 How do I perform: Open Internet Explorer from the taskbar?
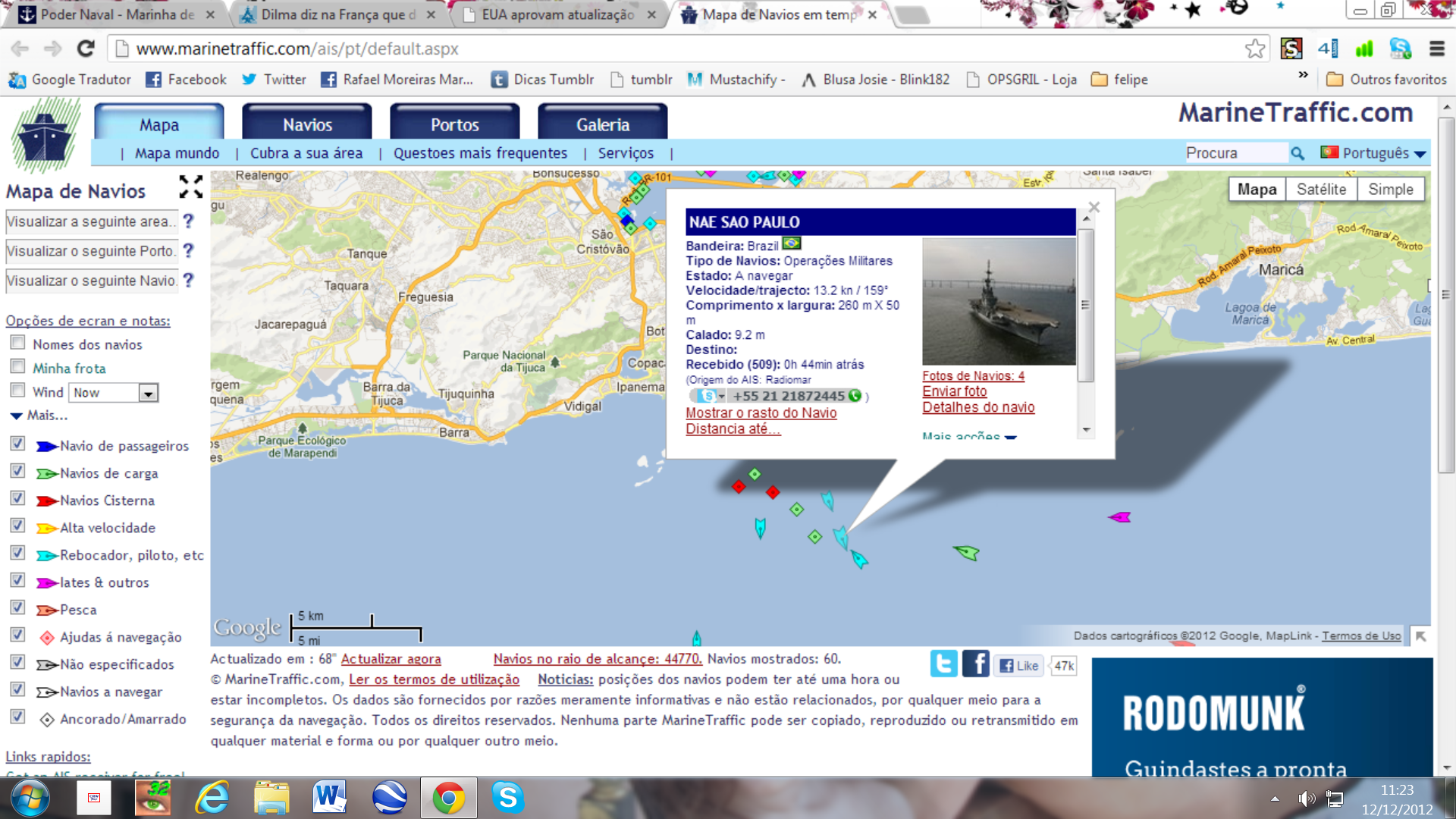[x=212, y=798]
